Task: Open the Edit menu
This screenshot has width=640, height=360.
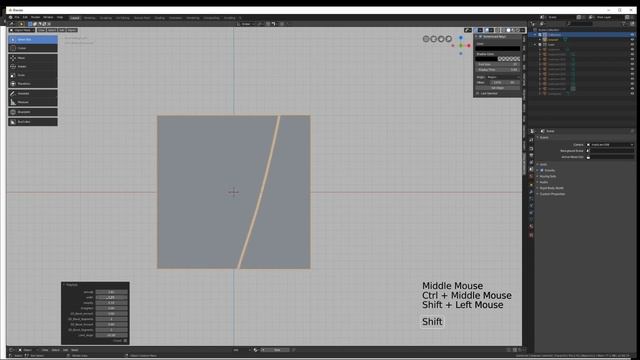Action: (25, 18)
